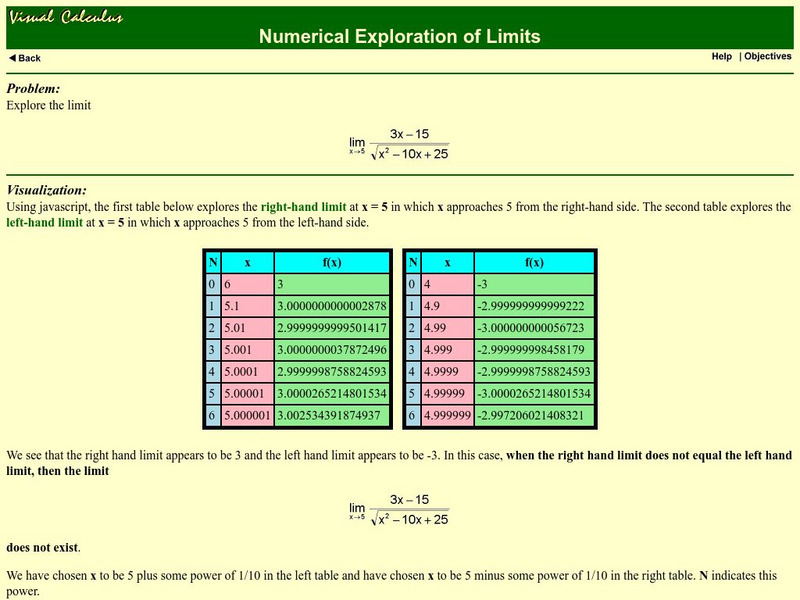Select cell with x value 4.9999
Screen dimensions: 800x600
coord(447,372)
